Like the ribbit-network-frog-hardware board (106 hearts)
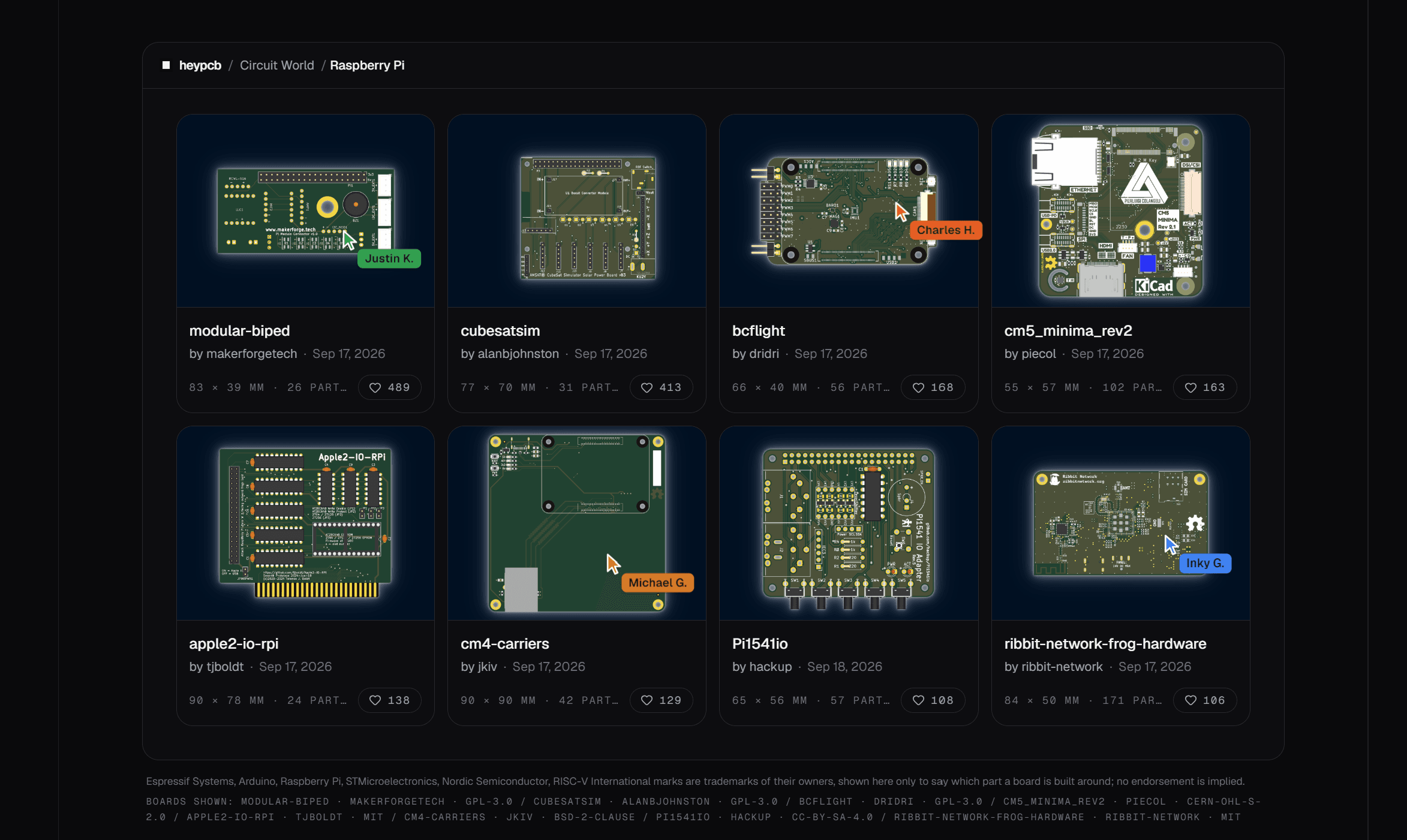1407x840 pixels. click(x=1205, y=700)
